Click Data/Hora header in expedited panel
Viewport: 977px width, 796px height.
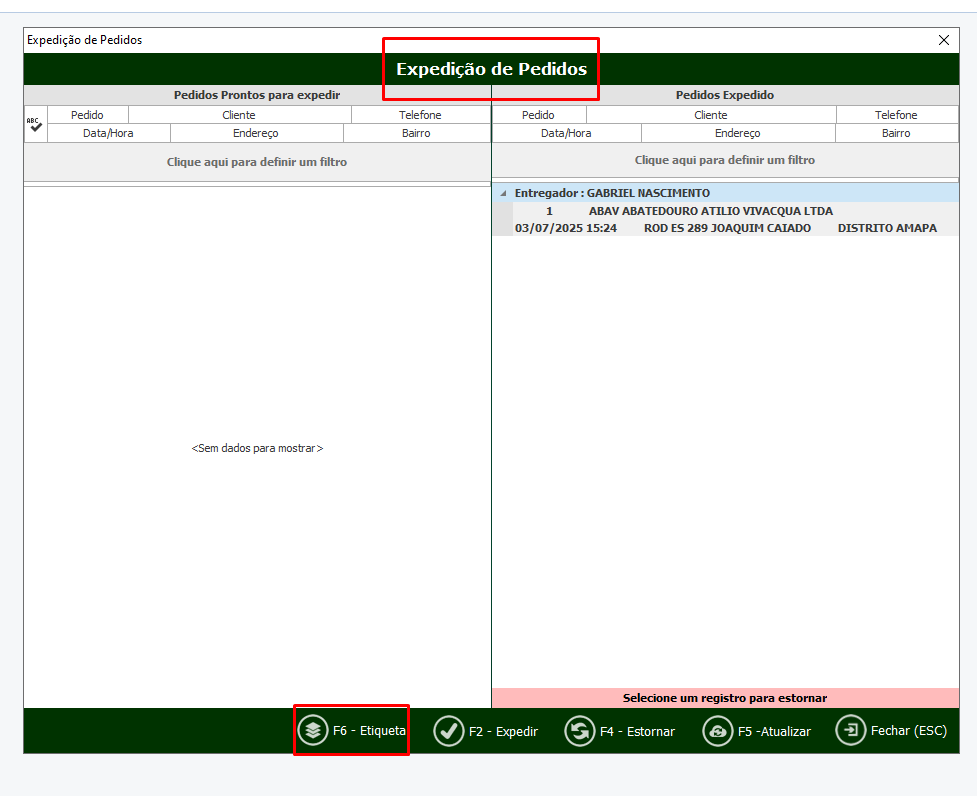pos(566,133)
